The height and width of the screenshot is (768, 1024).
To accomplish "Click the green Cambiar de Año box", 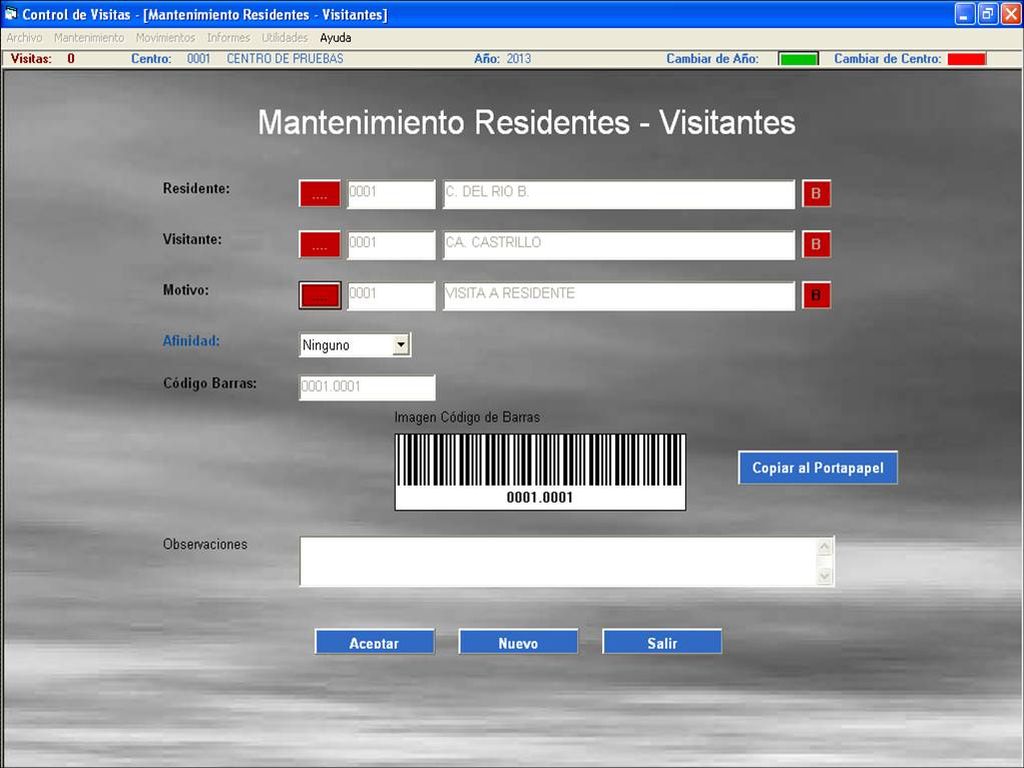I will click(x=798, y=59).
